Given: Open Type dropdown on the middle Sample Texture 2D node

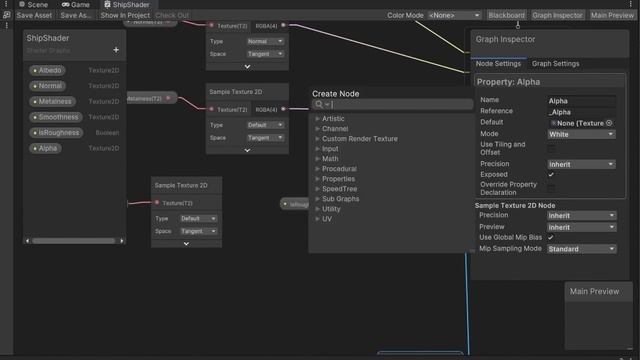Looking at the screenshot, I should pyautogui.click(x=265, y=125).
